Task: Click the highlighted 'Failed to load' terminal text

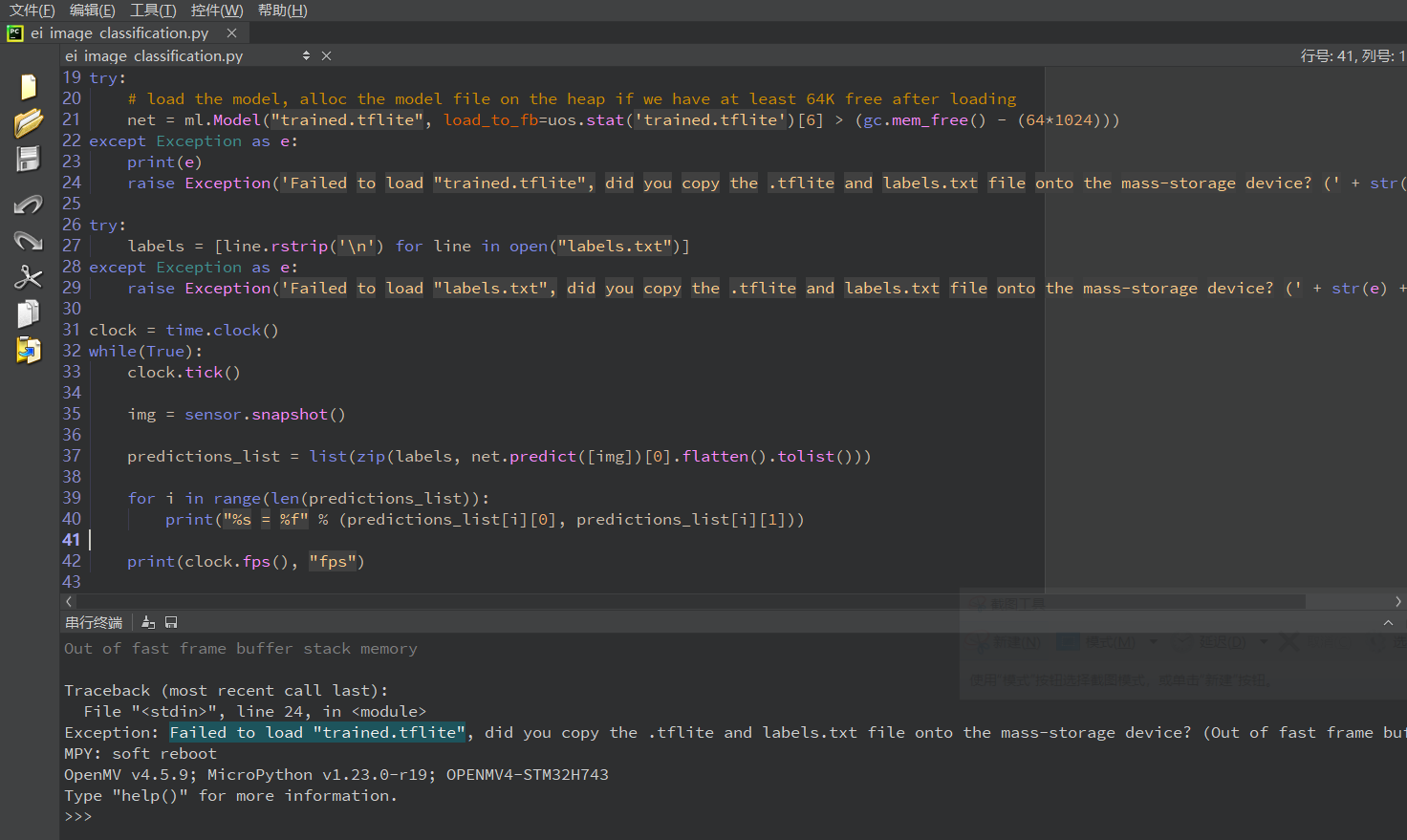Action: pyautogui.click(x=317, y=732)
